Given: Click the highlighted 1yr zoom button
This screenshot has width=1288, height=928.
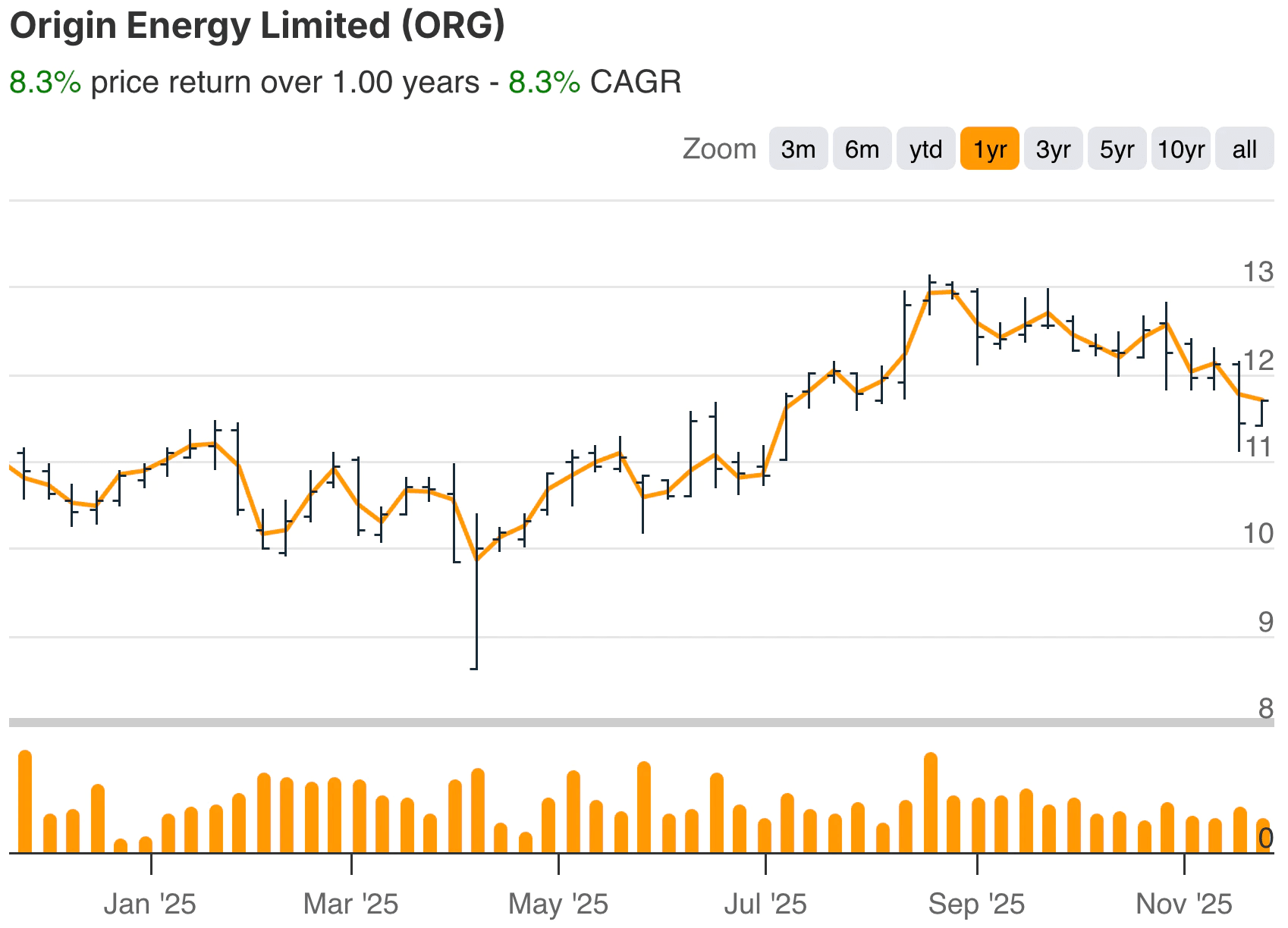Looking at the screenshot, I should 989,149.
